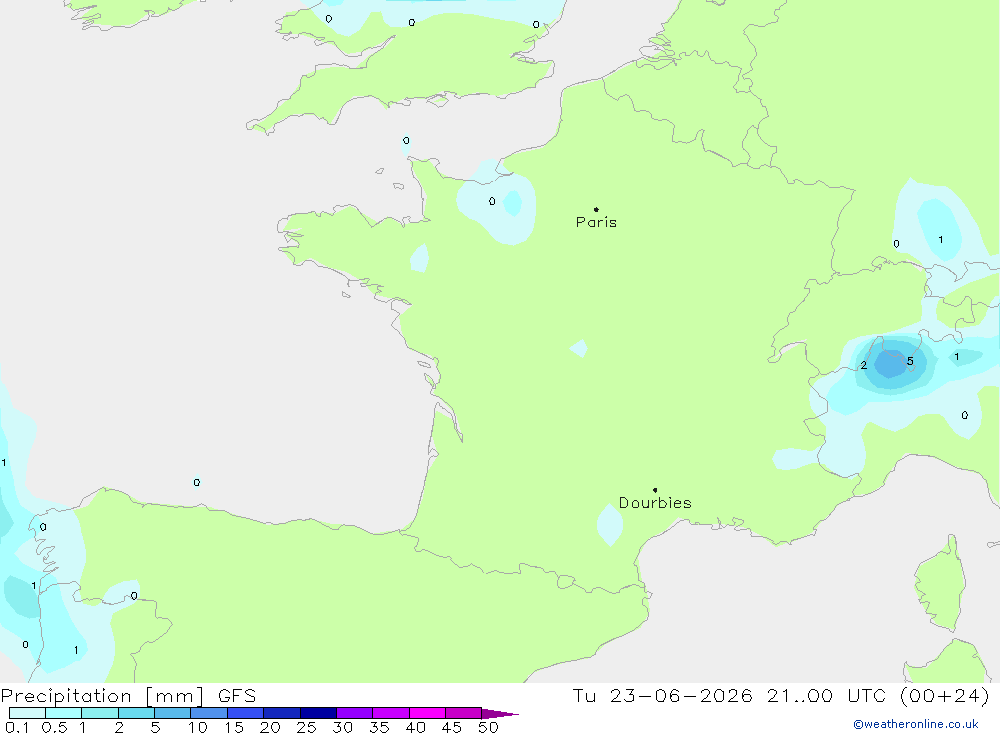Click the '2' contour label beside the blue core

(864, 366)
